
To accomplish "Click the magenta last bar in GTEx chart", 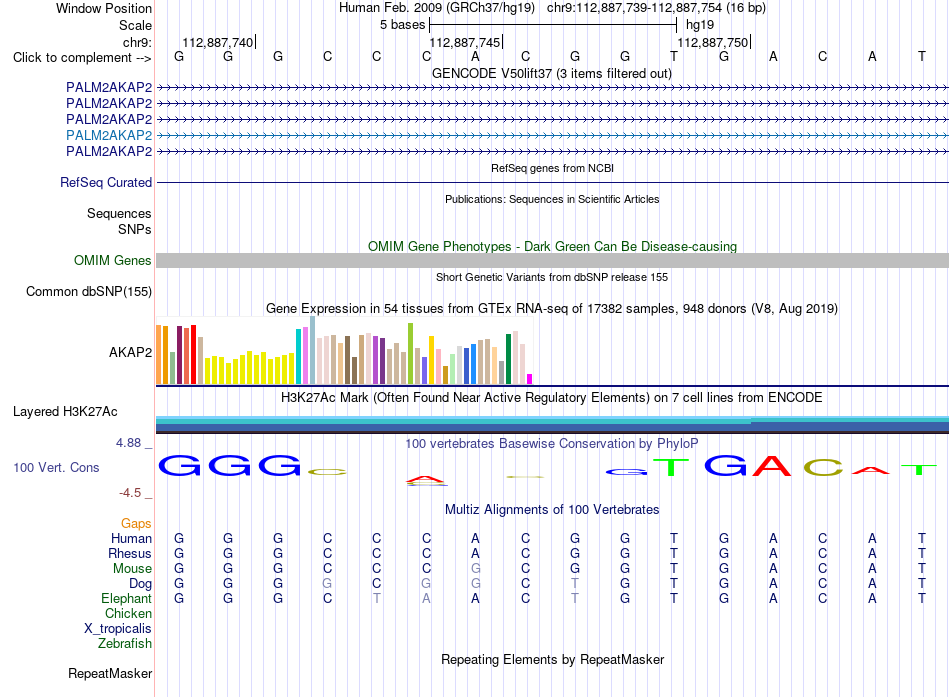I will point(530,379).
